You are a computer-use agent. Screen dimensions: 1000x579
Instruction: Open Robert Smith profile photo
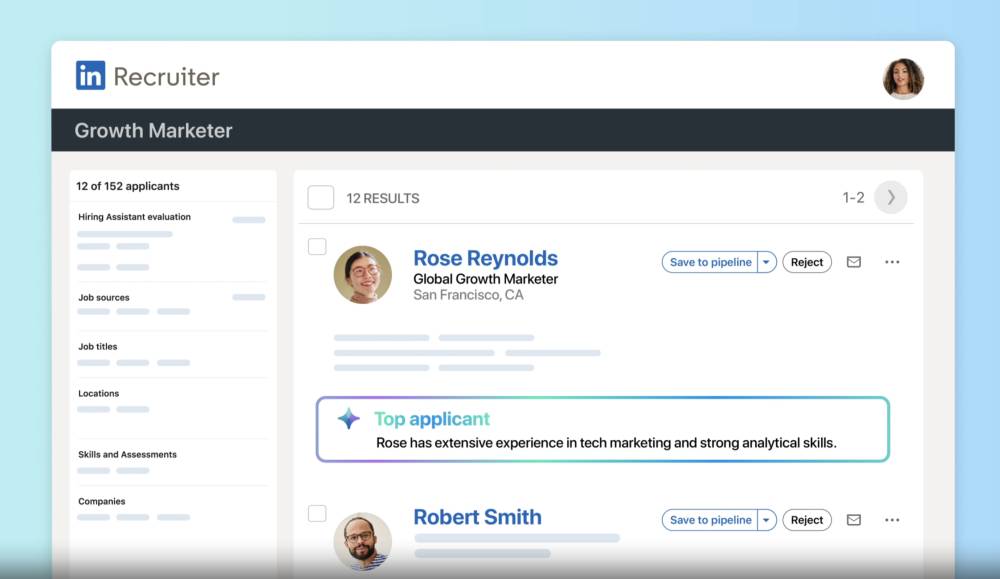pyautogui.click(x=363, y=541)
